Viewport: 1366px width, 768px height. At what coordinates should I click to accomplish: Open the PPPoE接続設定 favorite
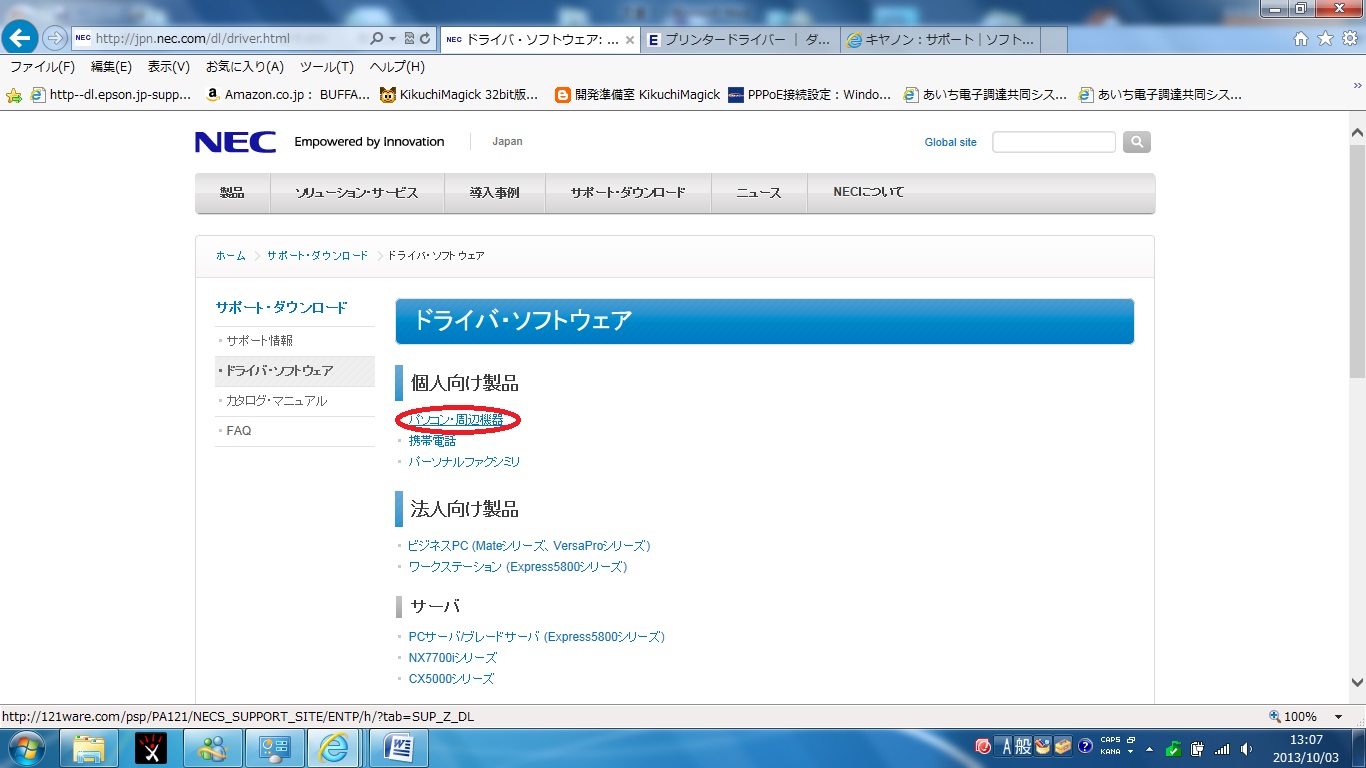pyautogui.click(x=809, y=95)
